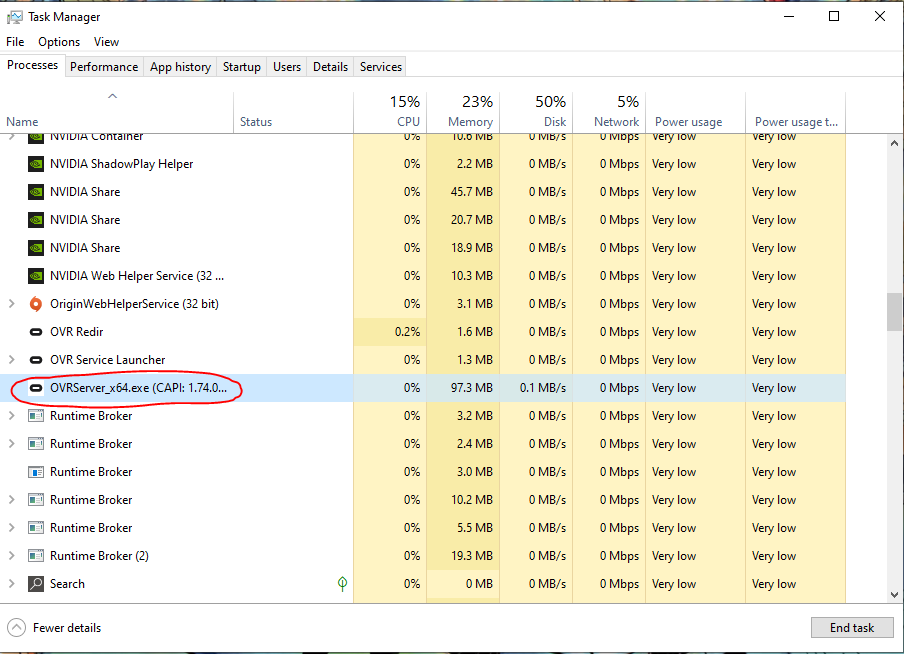Click the Task Manager title bar icon
904x654 pixels.
tap(14, 17)
